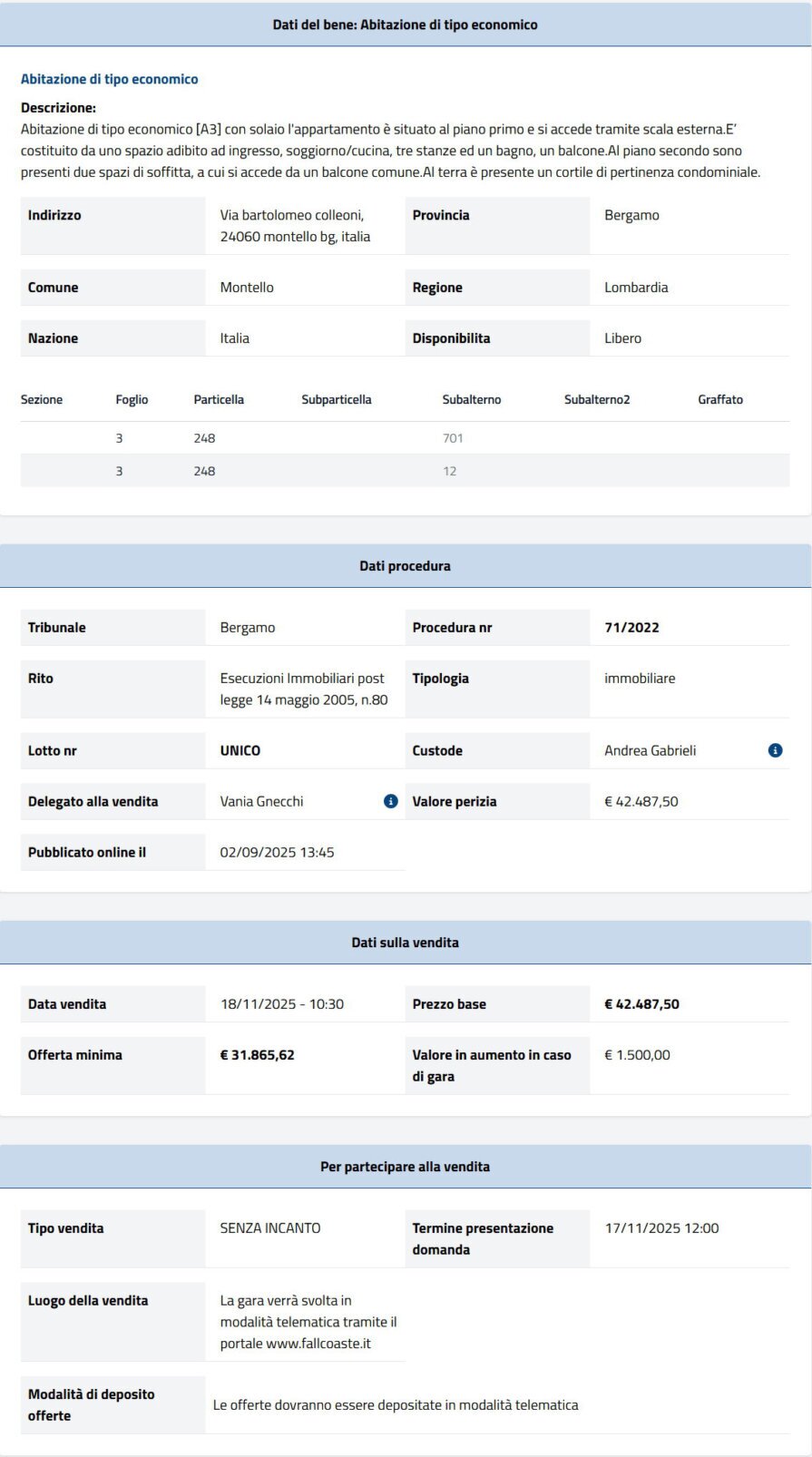Click the fallcoaste.it portal sale location text
The image size is (812, 1457).
coord(308,1322)
